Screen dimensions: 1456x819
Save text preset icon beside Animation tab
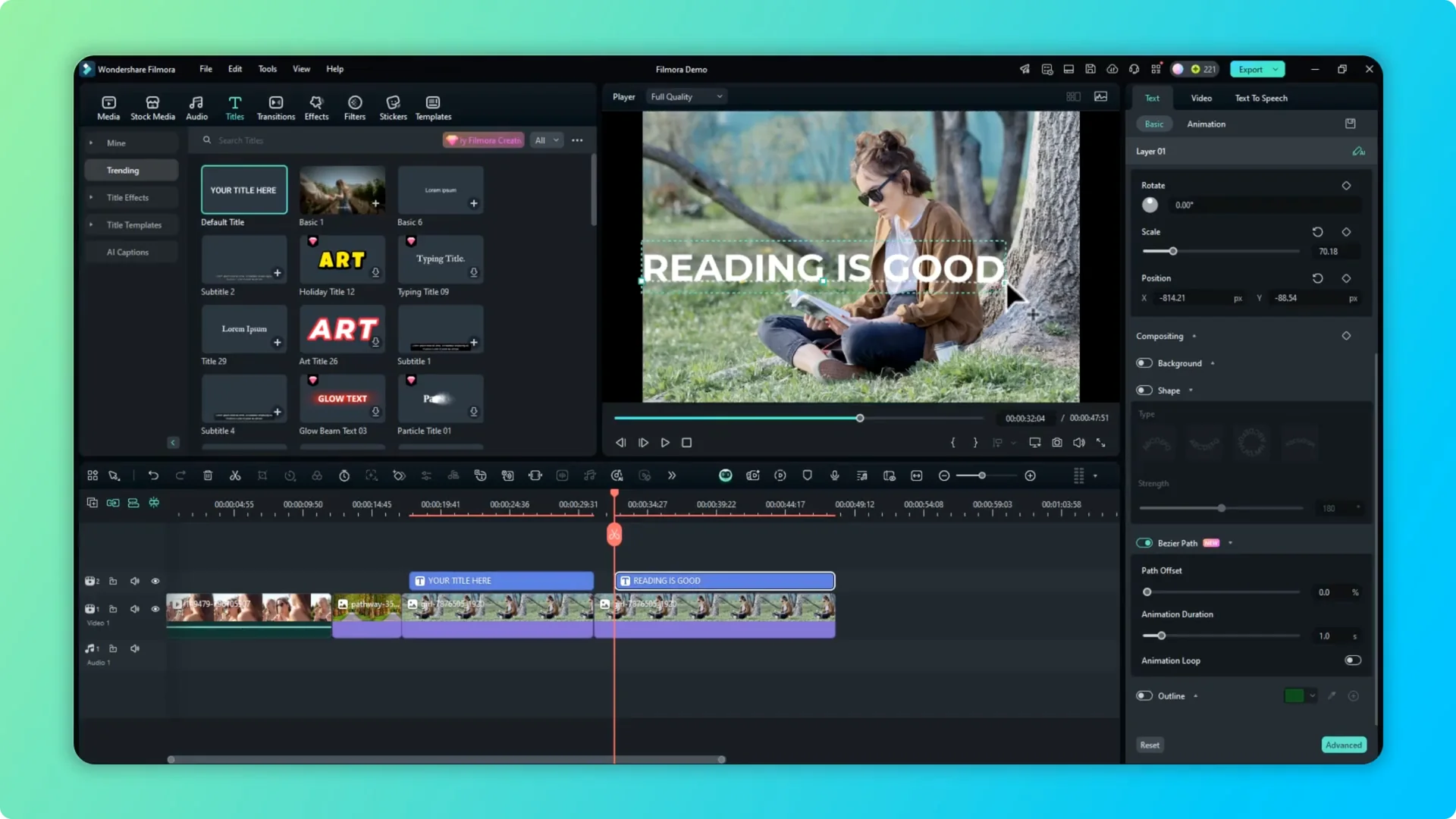[1350, 124]
